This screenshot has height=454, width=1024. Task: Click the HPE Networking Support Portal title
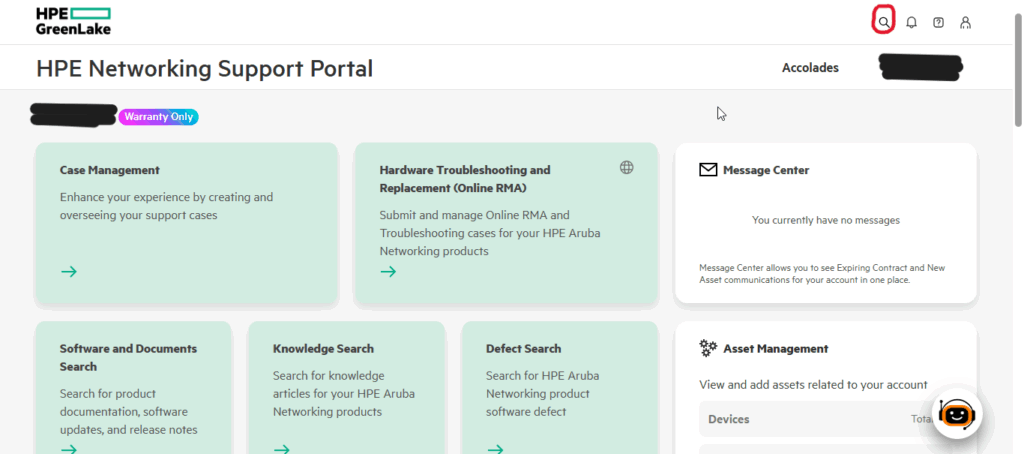[x=204, y=68]
